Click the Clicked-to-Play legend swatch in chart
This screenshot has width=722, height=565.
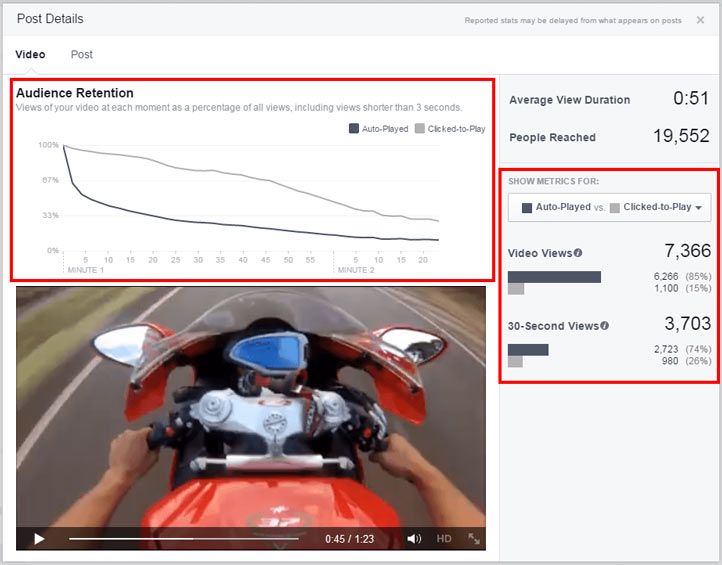[x=420, y=129]
